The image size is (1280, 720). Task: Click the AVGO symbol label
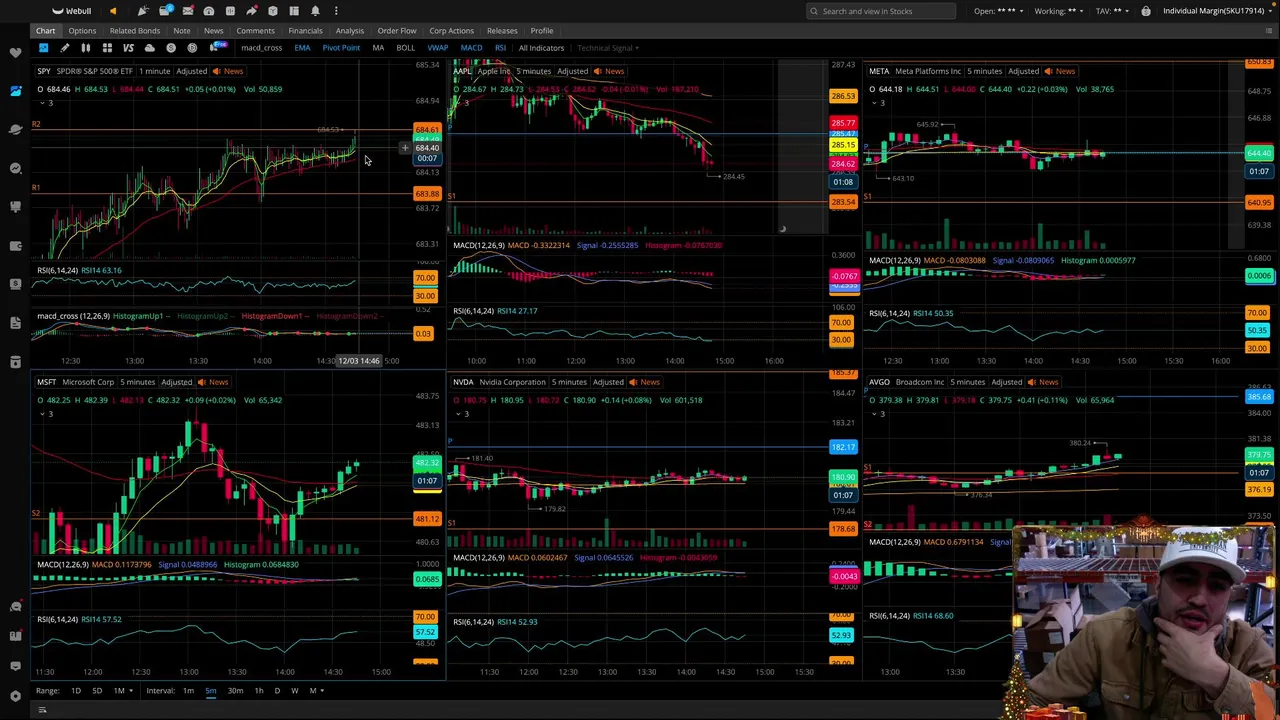pos(879,382)
